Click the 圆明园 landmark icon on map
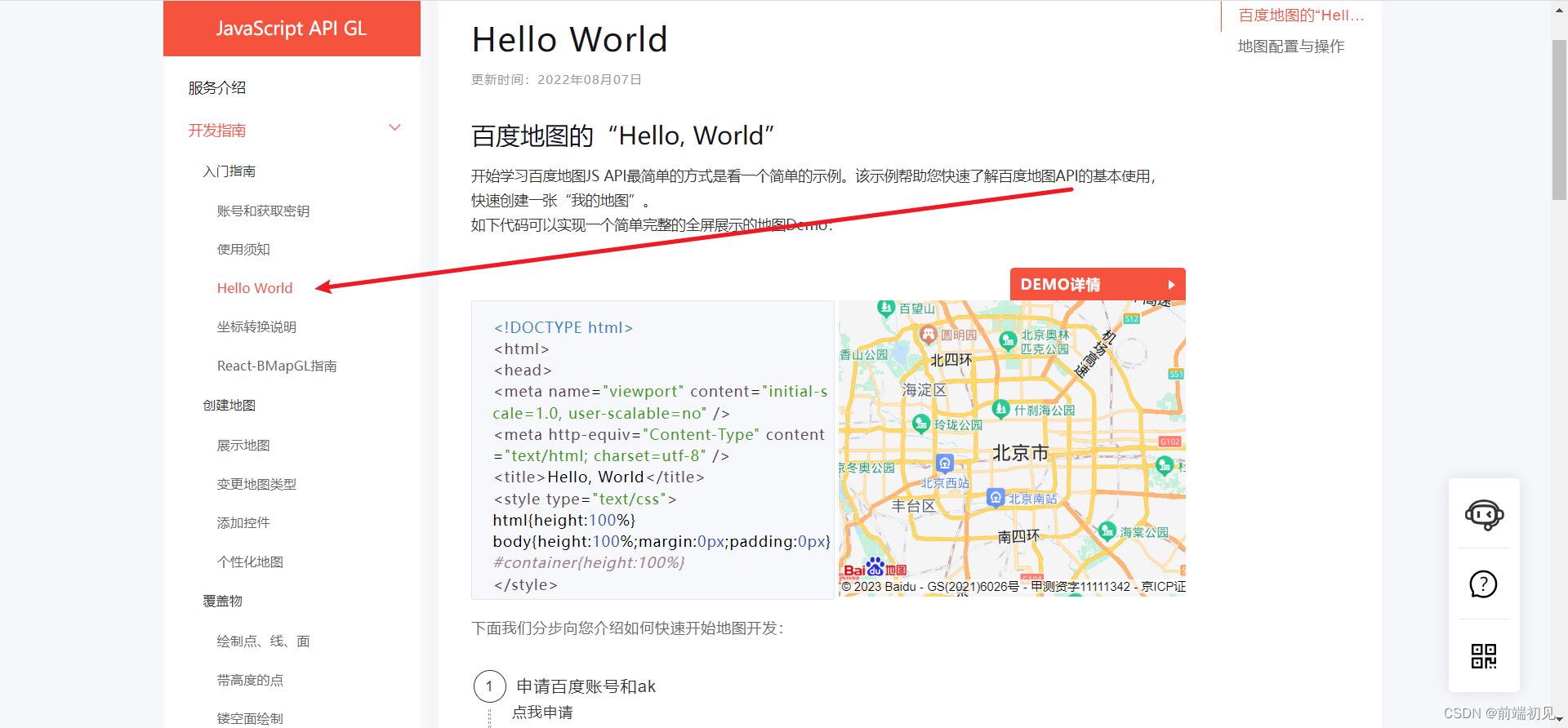The image size is (1568, 728). [x=929, y=334]
